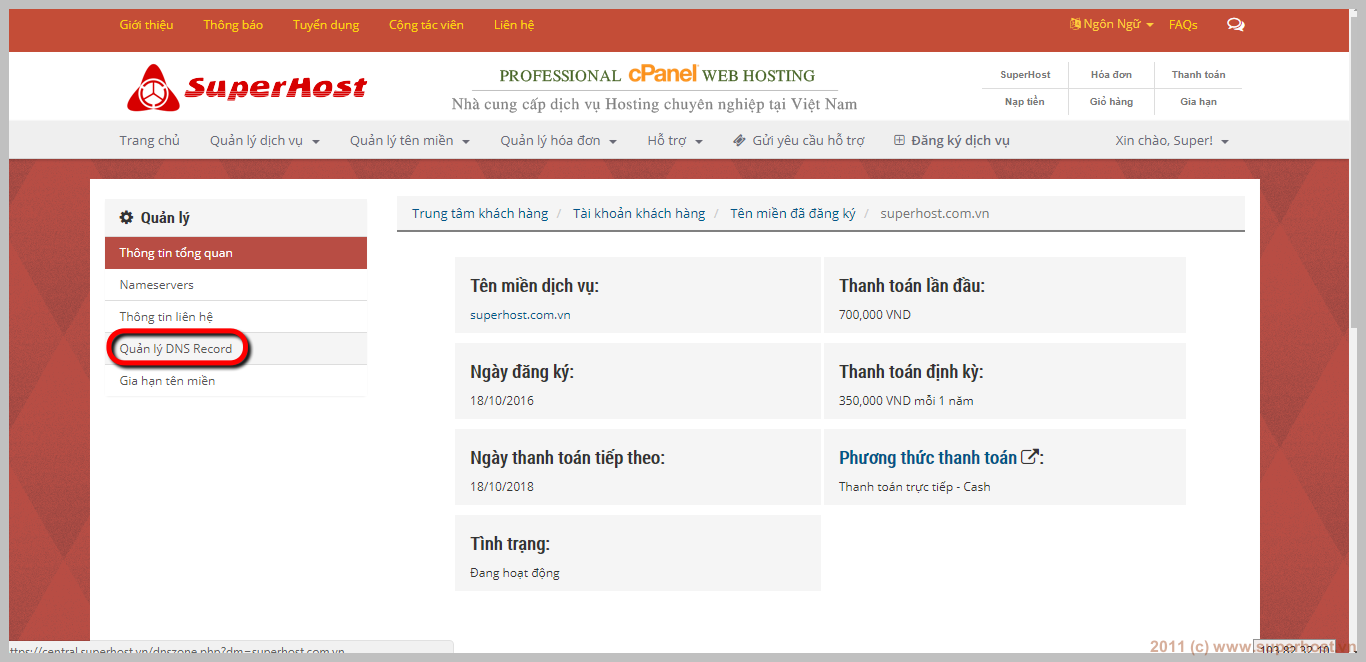Screen dimensions: 1366x662
Task: Open the Liên hệ top link
Action: click(x=514, y=25)
